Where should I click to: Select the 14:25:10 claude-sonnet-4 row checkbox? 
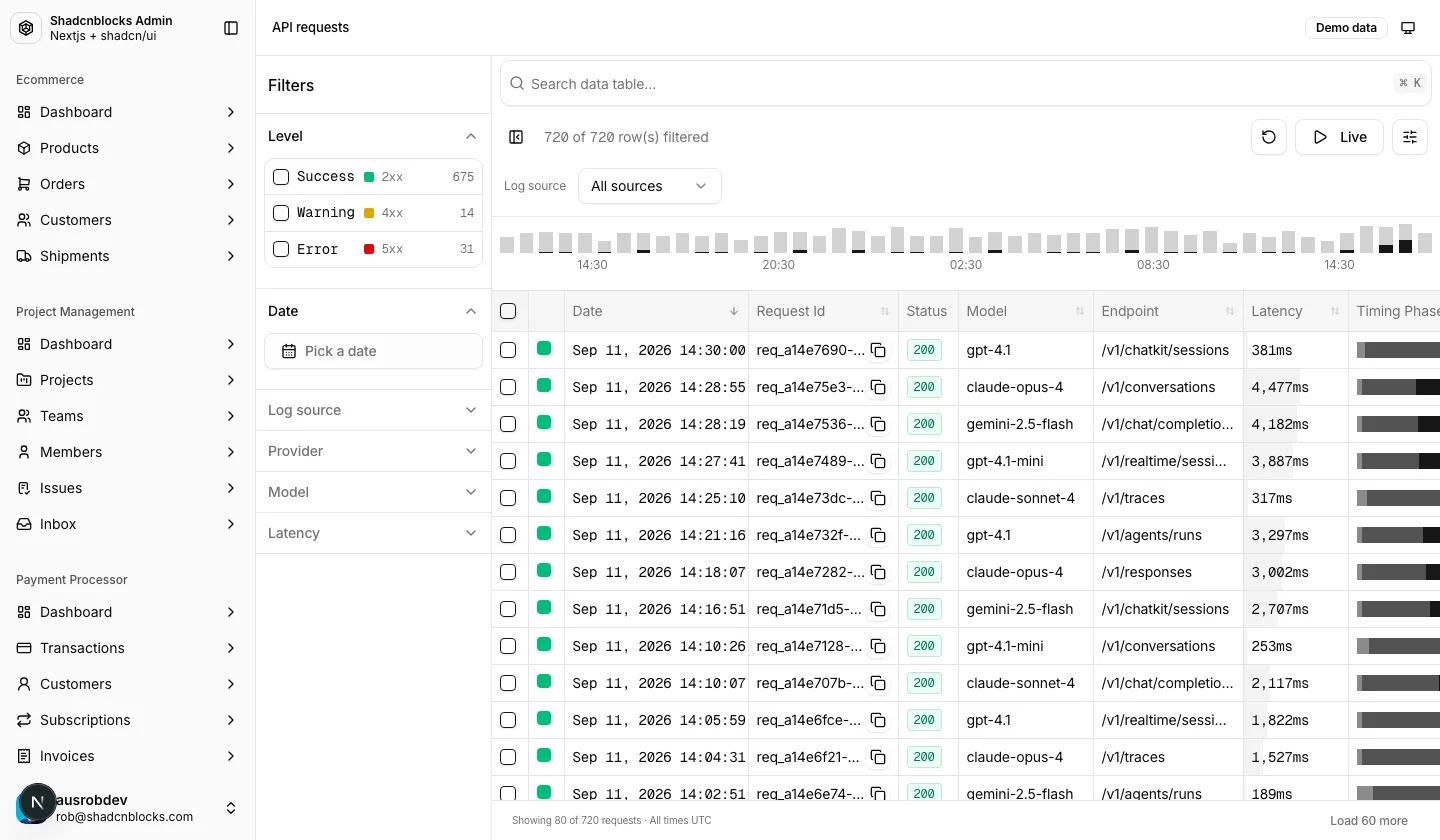pyautogui.click(x=508, y=498)
